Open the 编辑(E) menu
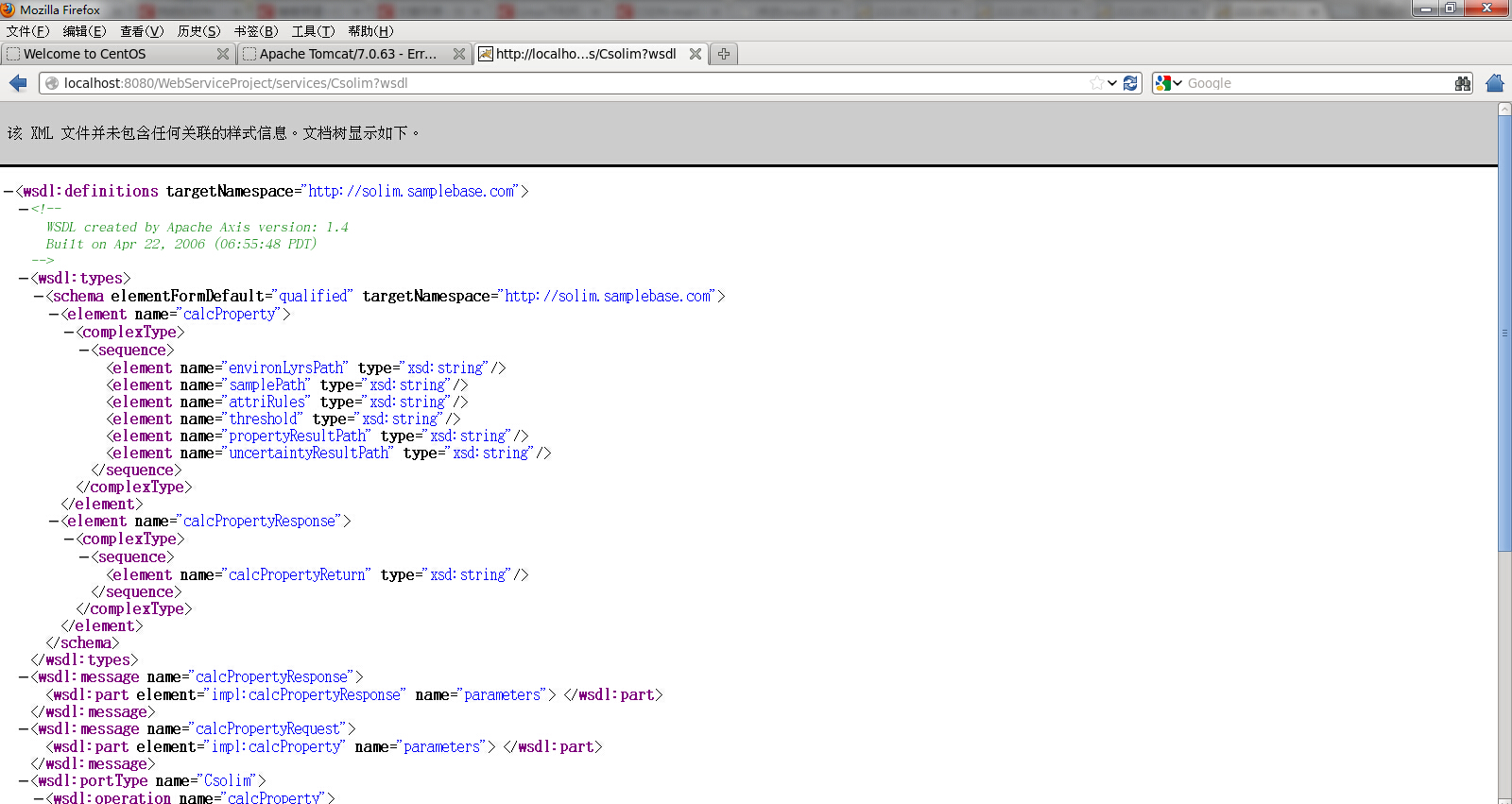 click(x=84, y=31)
